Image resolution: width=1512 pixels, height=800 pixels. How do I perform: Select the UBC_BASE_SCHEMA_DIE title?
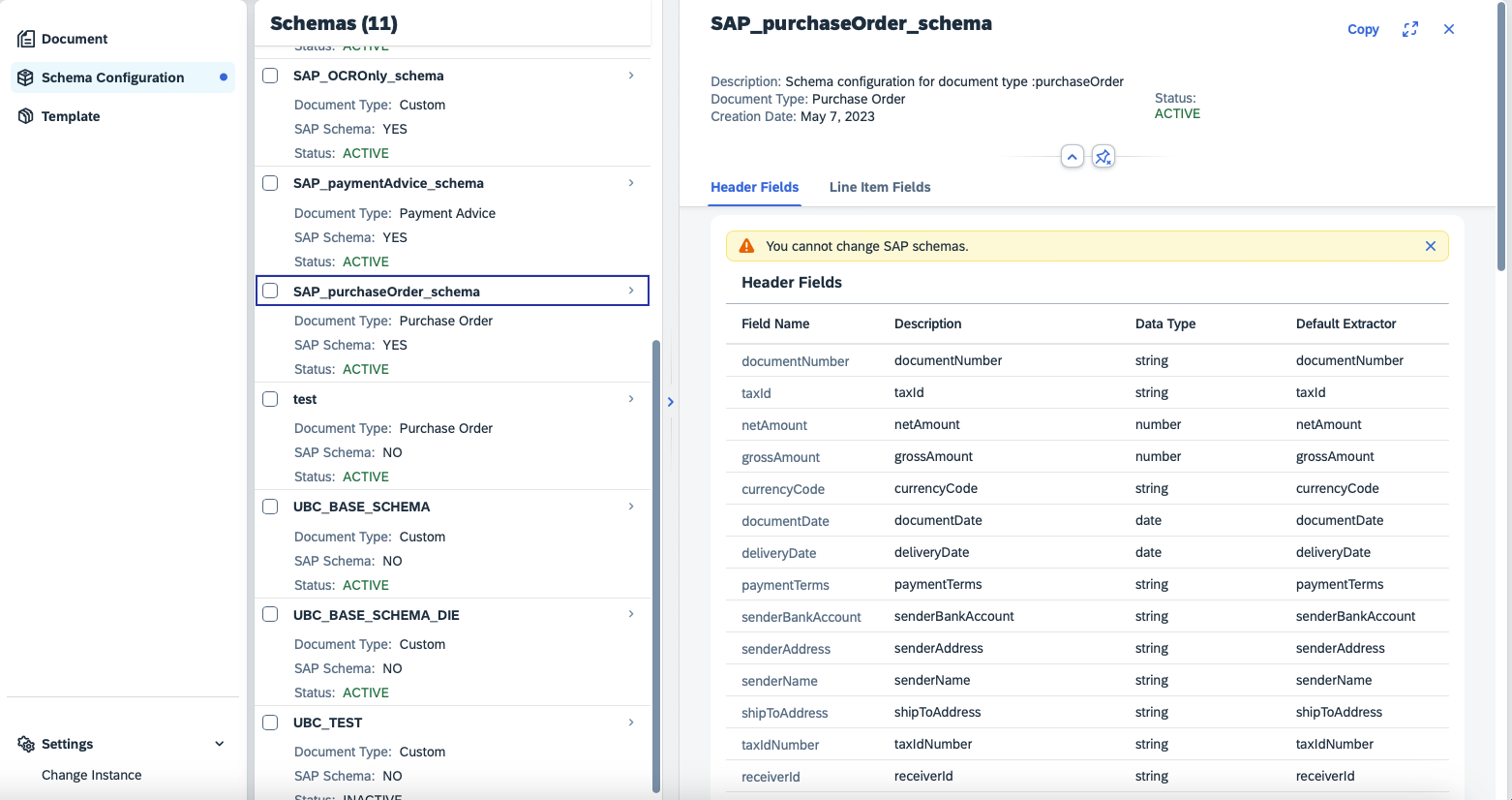coord(377,615)
